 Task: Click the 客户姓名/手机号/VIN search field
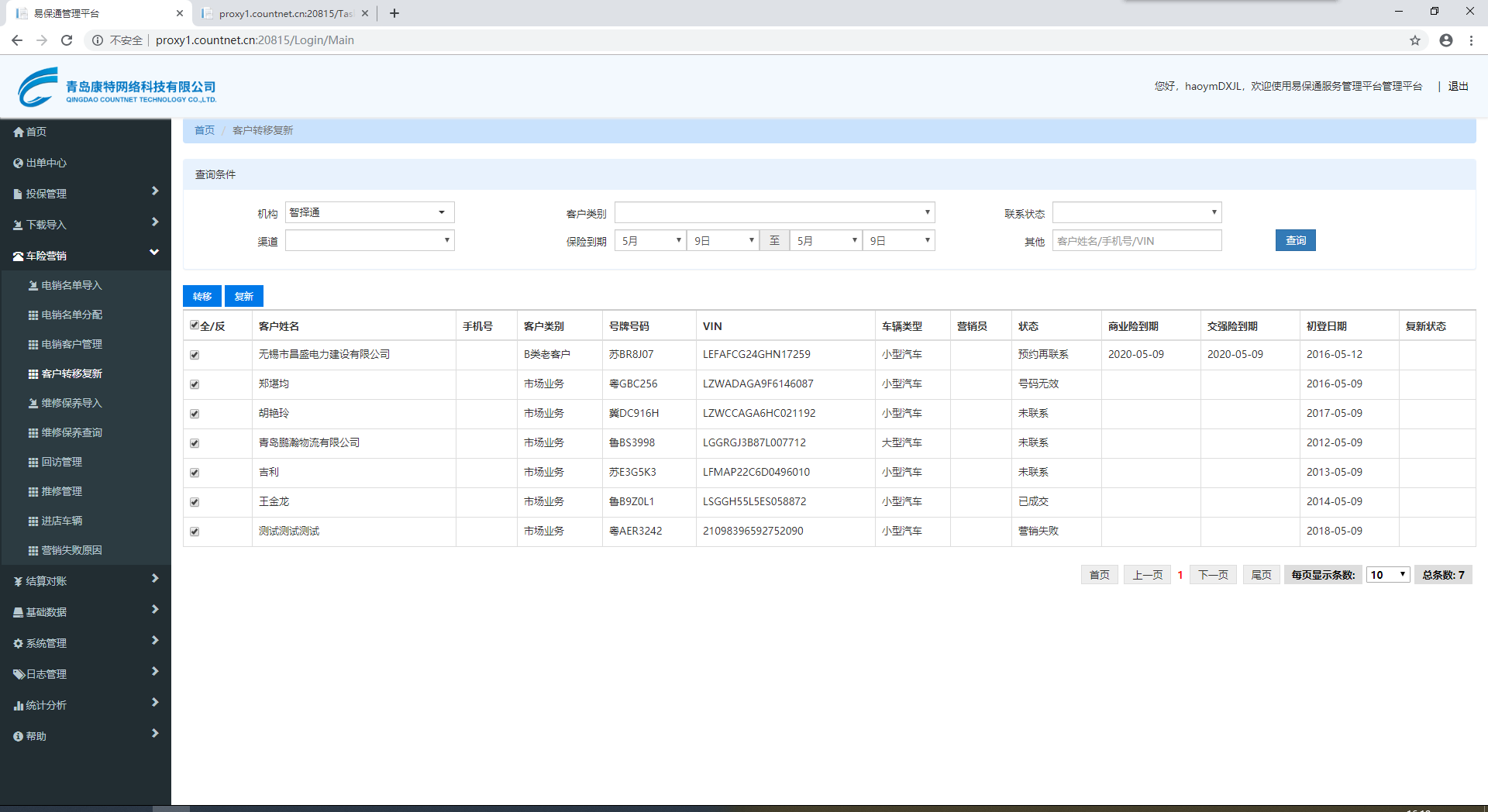pos(1136,241)
